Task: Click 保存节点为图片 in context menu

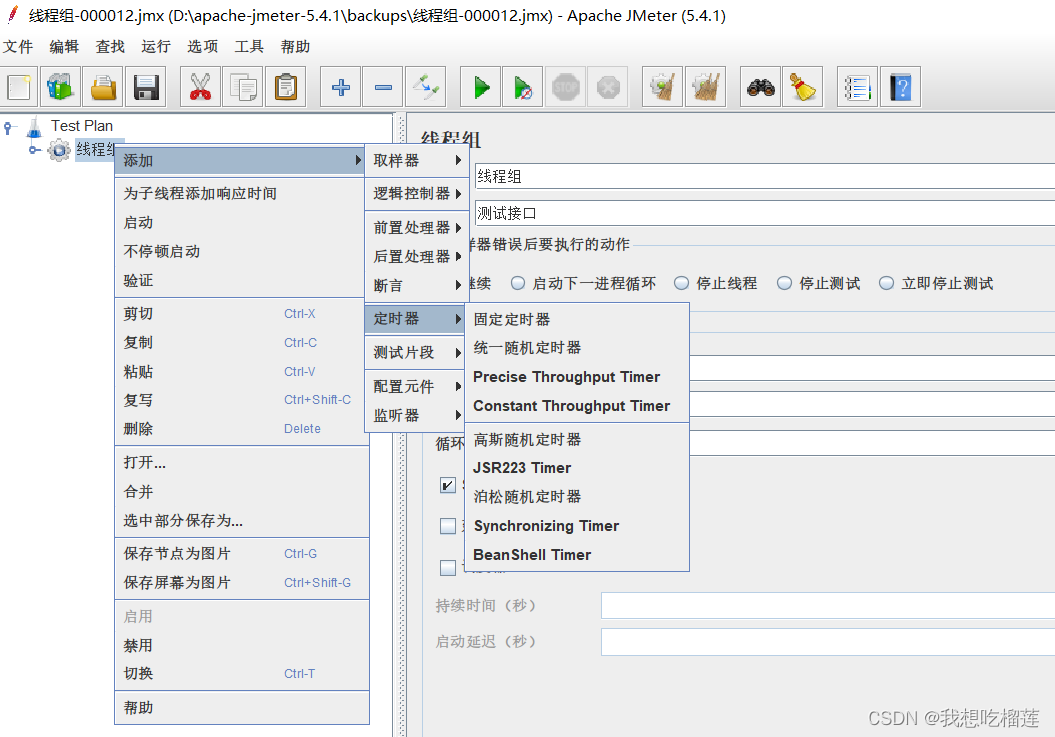Action: [x=241, y=554]
